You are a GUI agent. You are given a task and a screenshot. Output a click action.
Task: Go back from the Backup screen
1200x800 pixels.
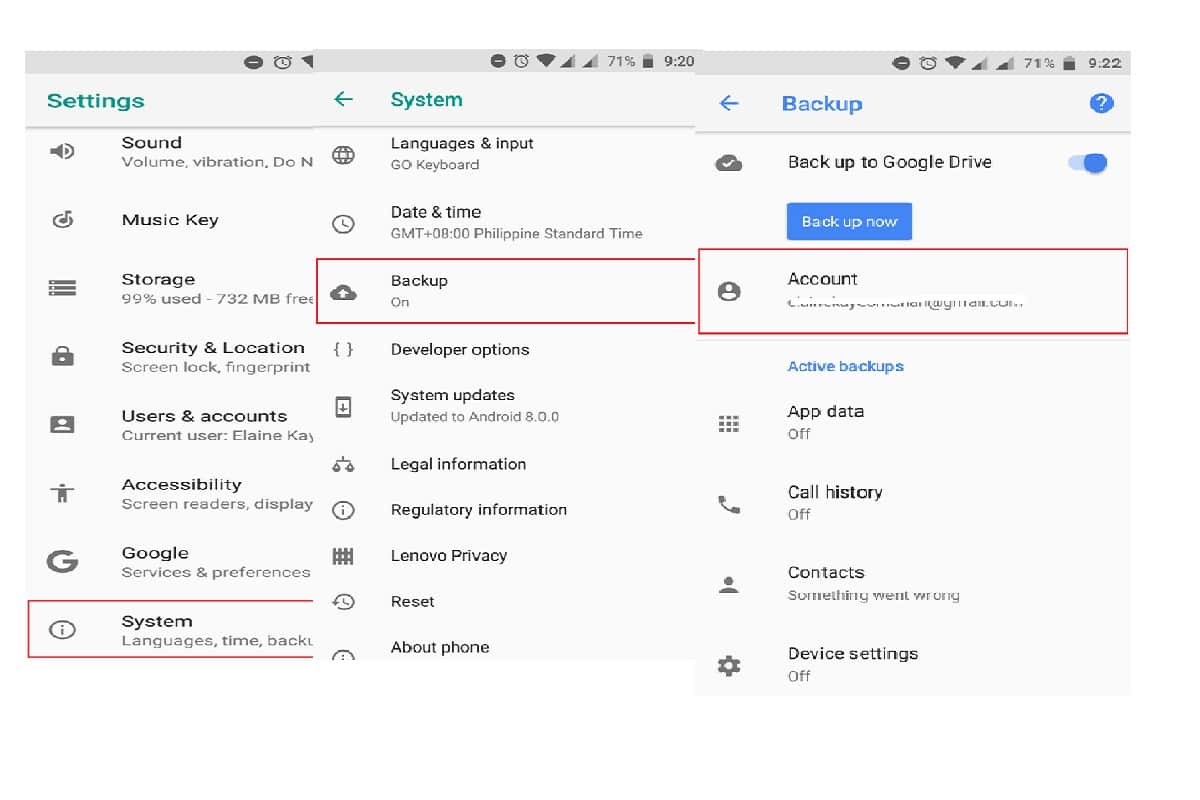click(x=729, y=103)
